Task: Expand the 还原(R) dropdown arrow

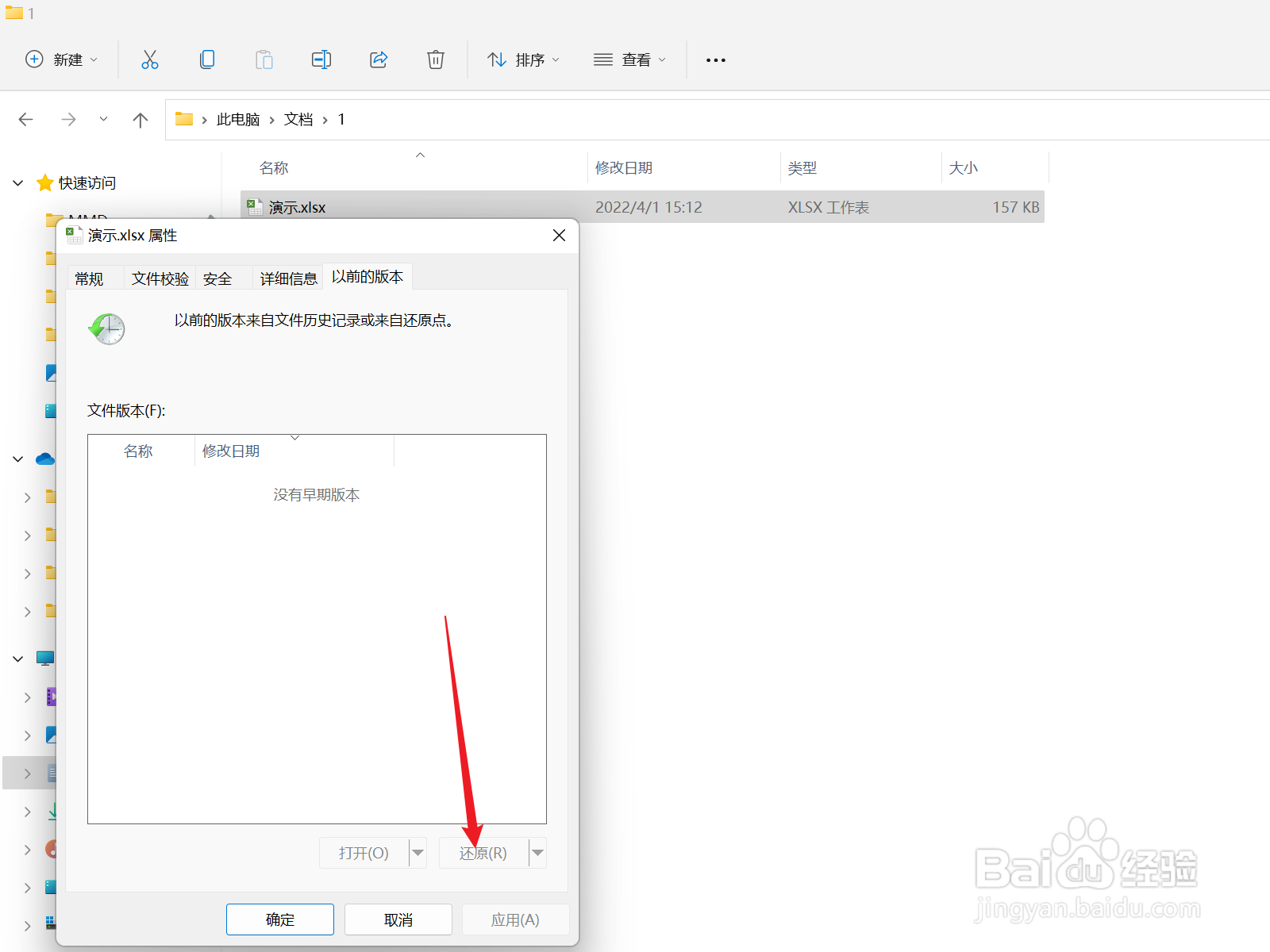Action: pyautogui.click(x=538, y=853)
